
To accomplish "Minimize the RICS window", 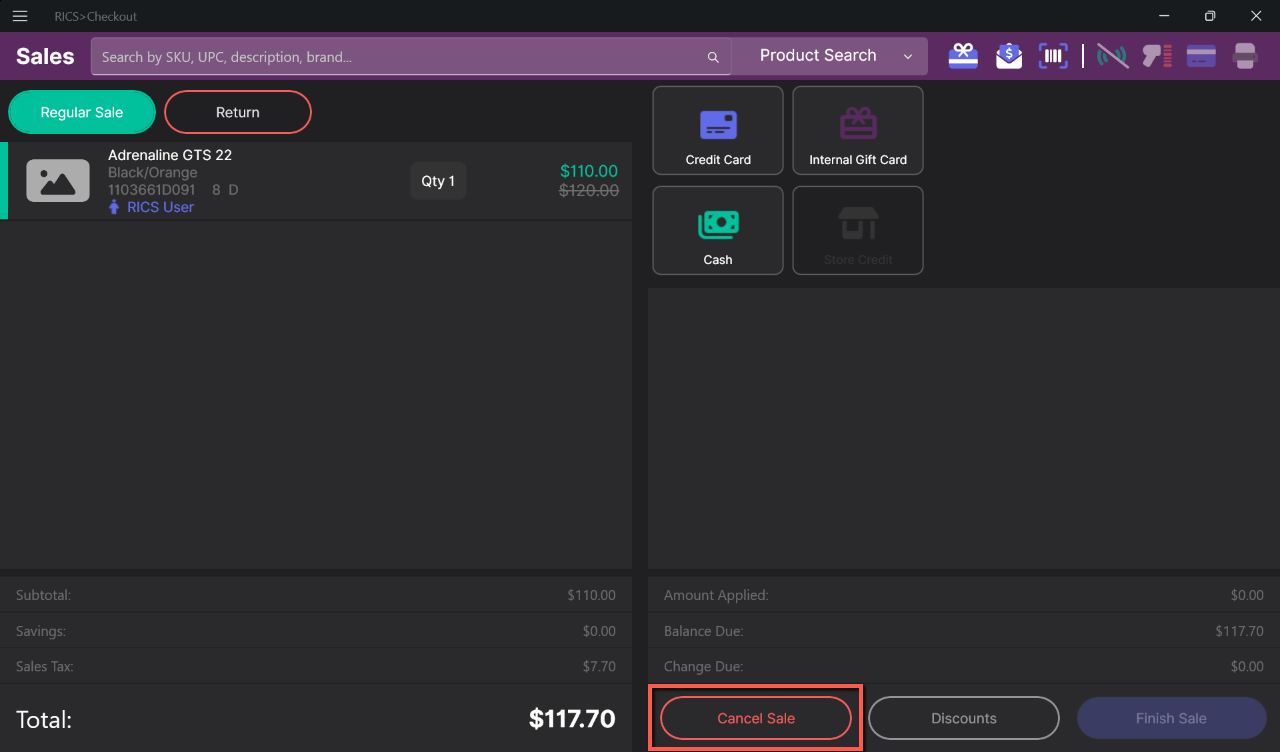I will pyautogui.click(x=1164, y=16).
